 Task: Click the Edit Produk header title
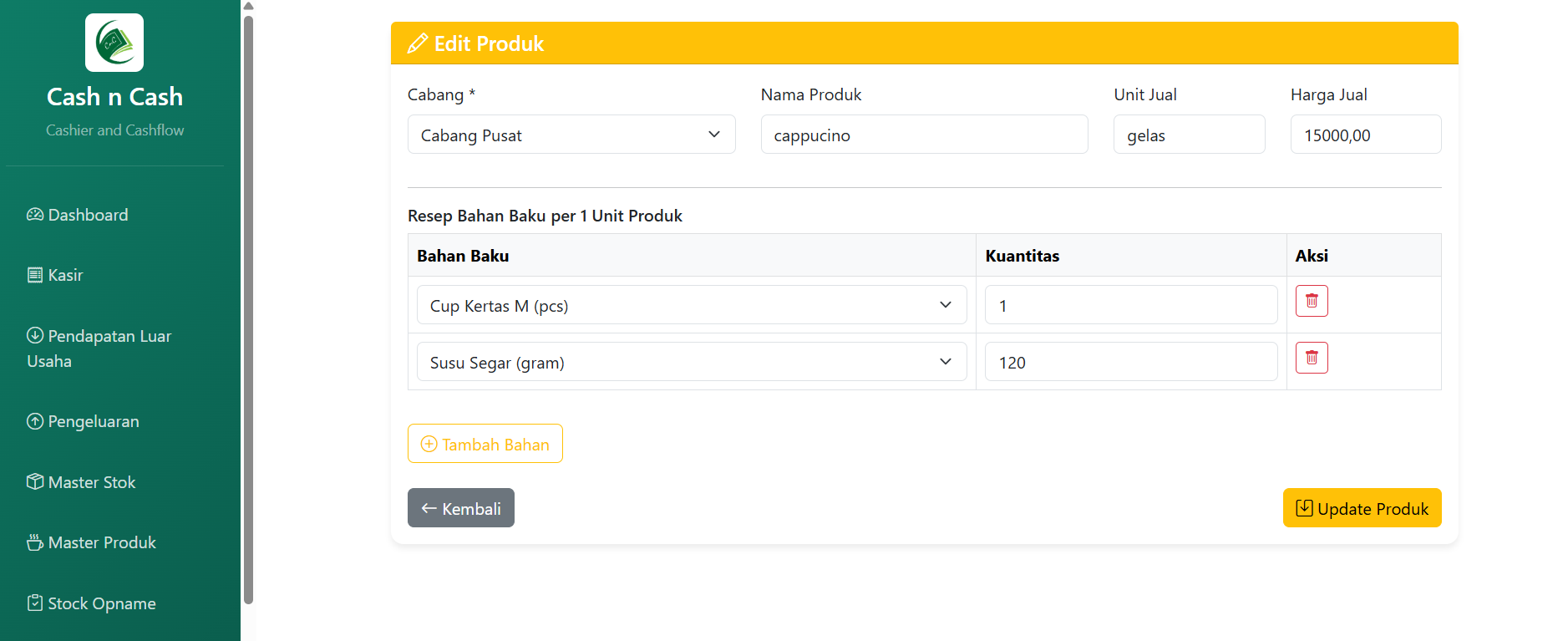489,43
